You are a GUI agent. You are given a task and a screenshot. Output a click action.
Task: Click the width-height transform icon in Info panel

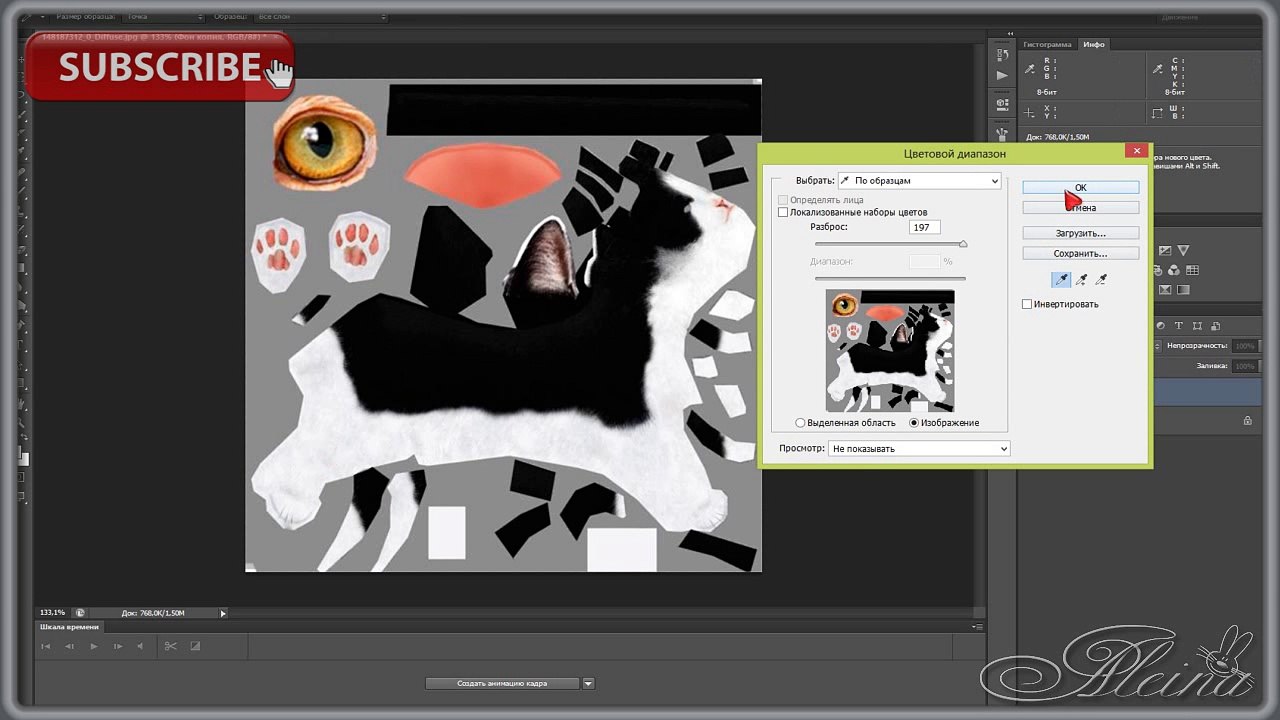(x=1157, y=113)
